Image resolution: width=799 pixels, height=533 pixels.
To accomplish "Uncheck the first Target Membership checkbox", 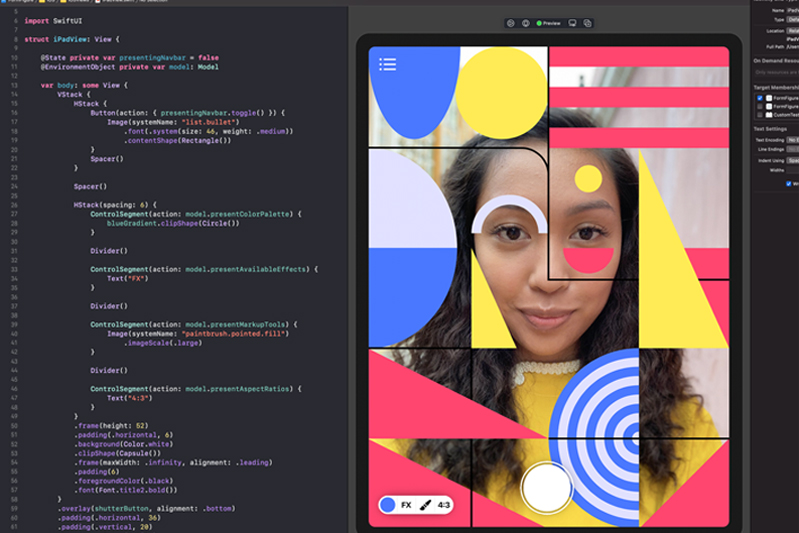I will click(760, 98).
